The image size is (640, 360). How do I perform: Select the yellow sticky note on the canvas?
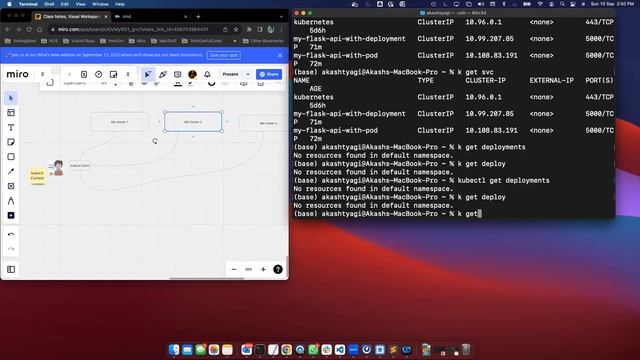[37, 176]
